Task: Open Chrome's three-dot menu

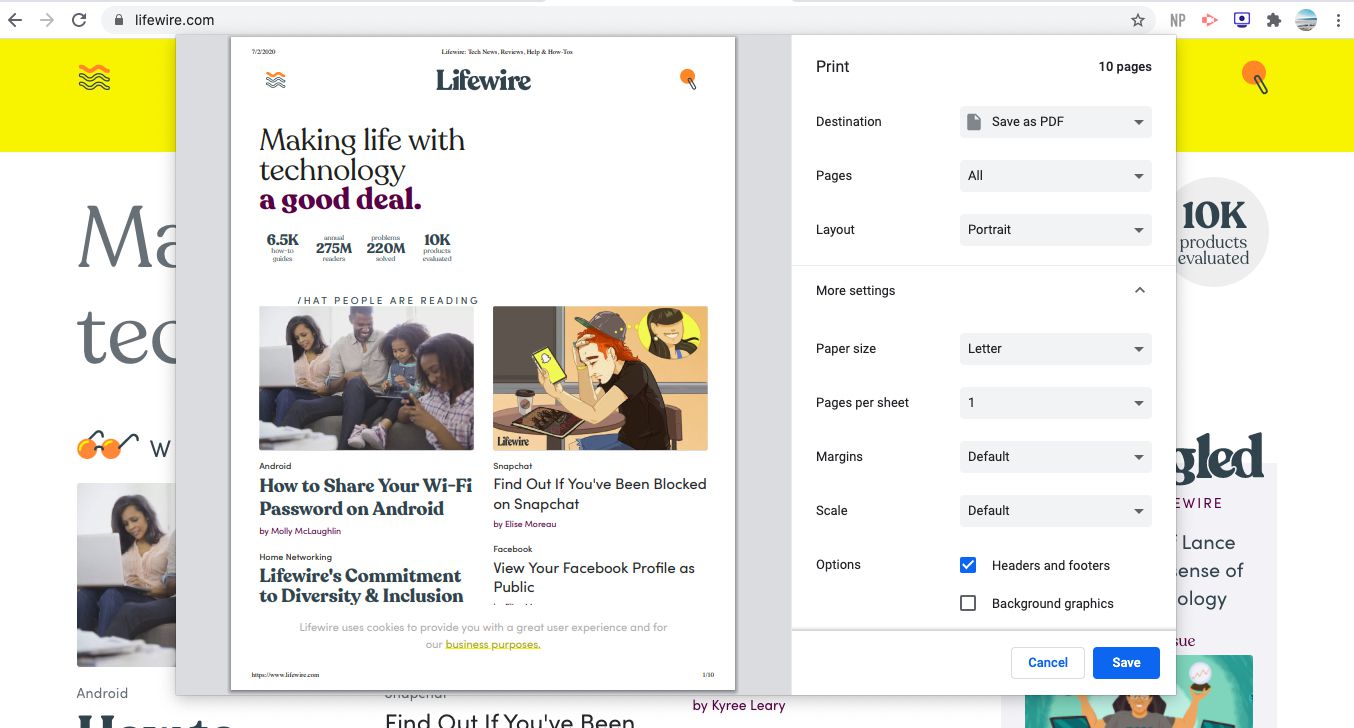Action: [x=1338, y=20]
